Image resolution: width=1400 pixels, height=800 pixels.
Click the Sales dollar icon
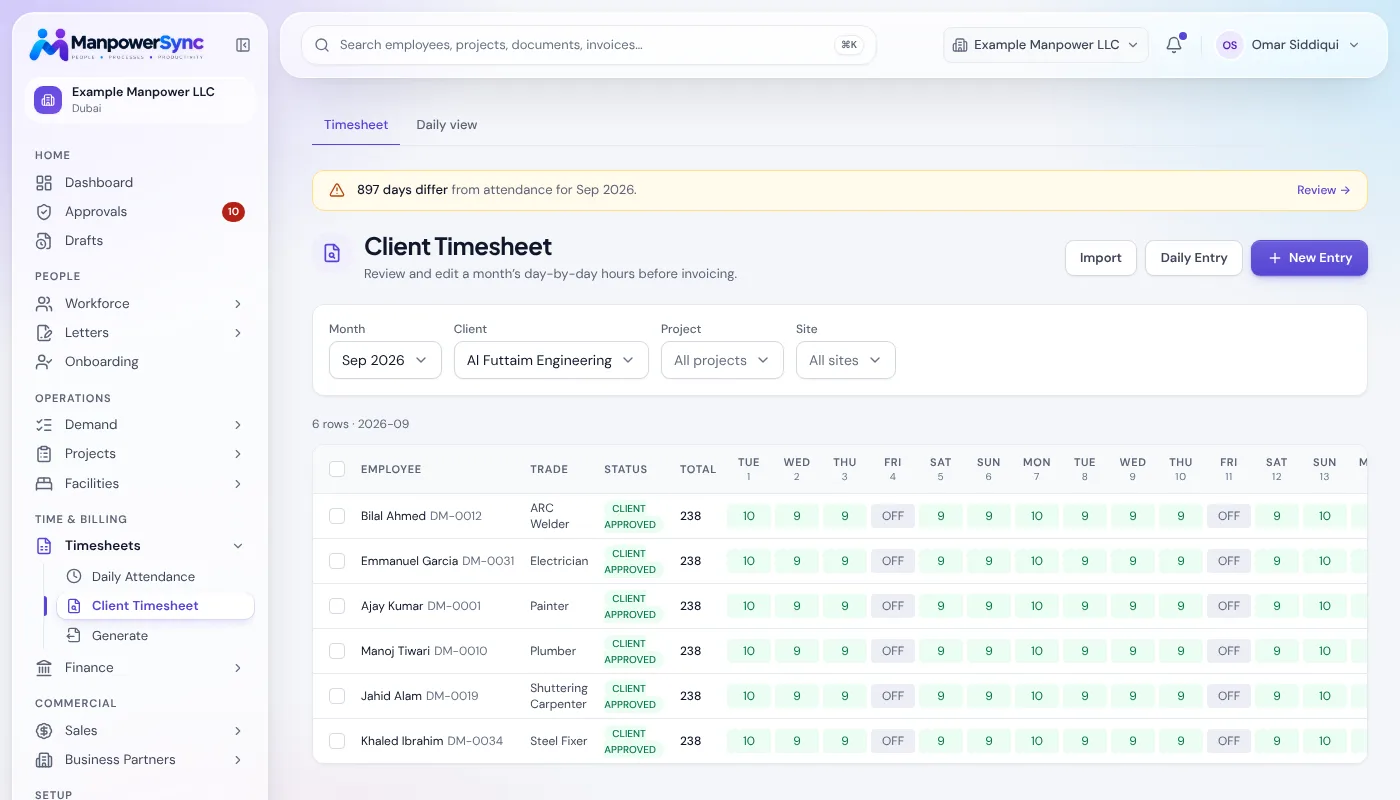(x=43, y=731)
